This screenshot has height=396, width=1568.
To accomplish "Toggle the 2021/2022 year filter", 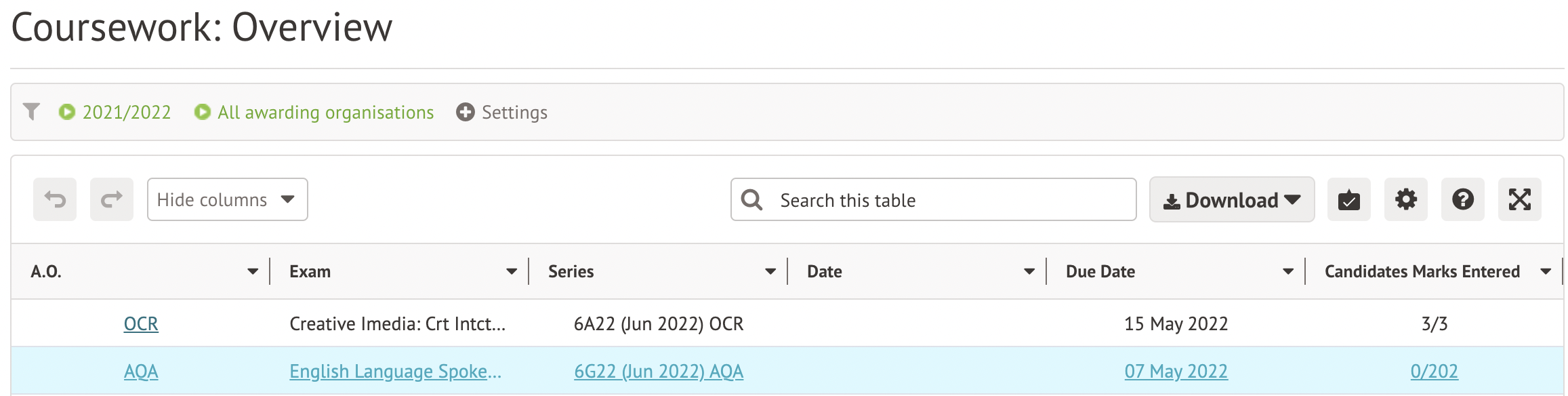I will pos(115,112).
